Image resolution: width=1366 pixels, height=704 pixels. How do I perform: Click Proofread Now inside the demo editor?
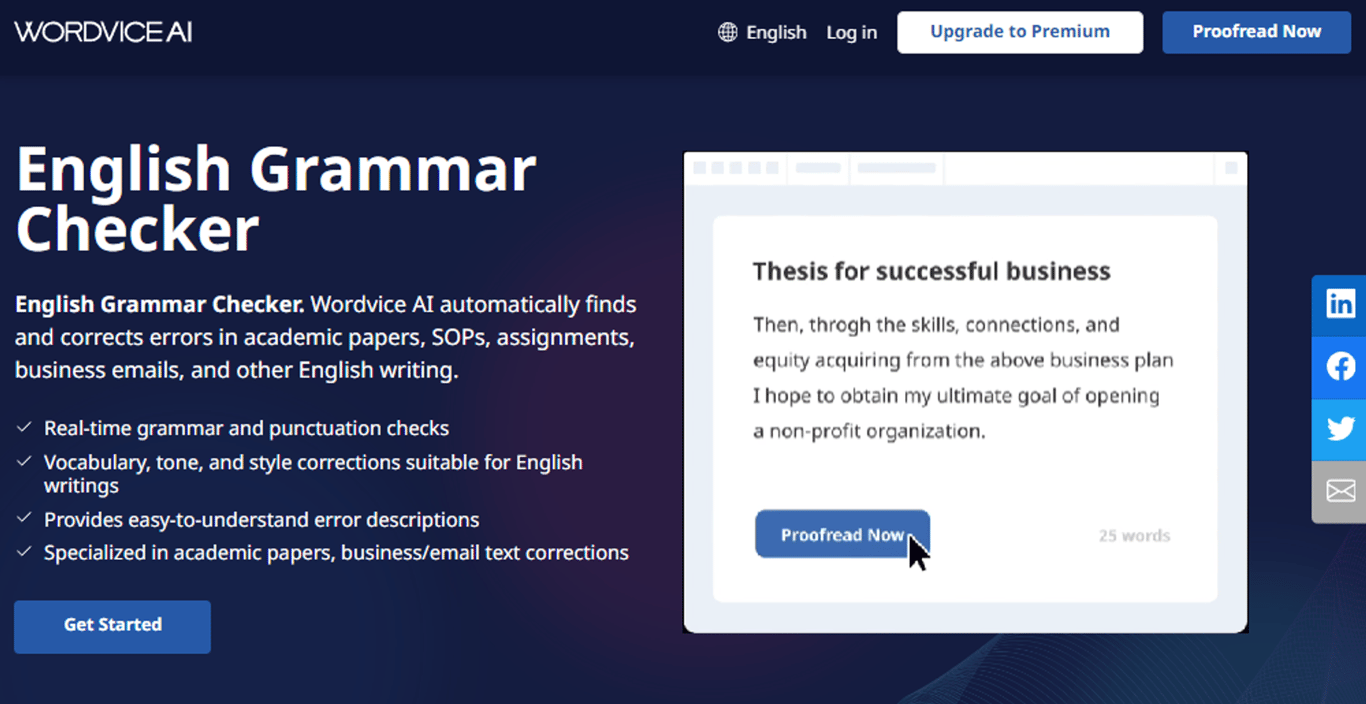click(x=842, y=534)
